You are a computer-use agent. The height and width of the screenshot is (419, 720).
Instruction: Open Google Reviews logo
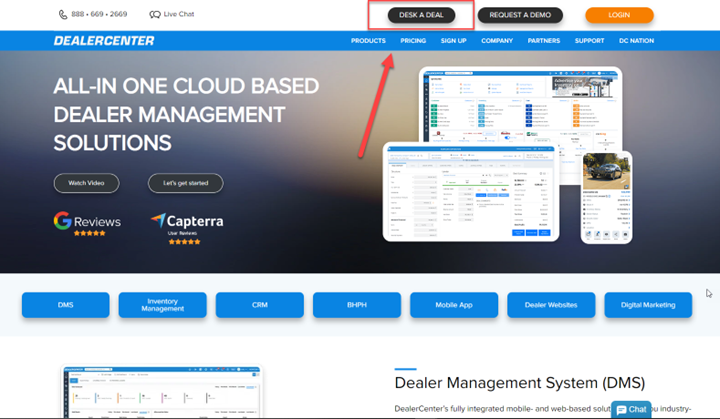(x=87, y=224)
